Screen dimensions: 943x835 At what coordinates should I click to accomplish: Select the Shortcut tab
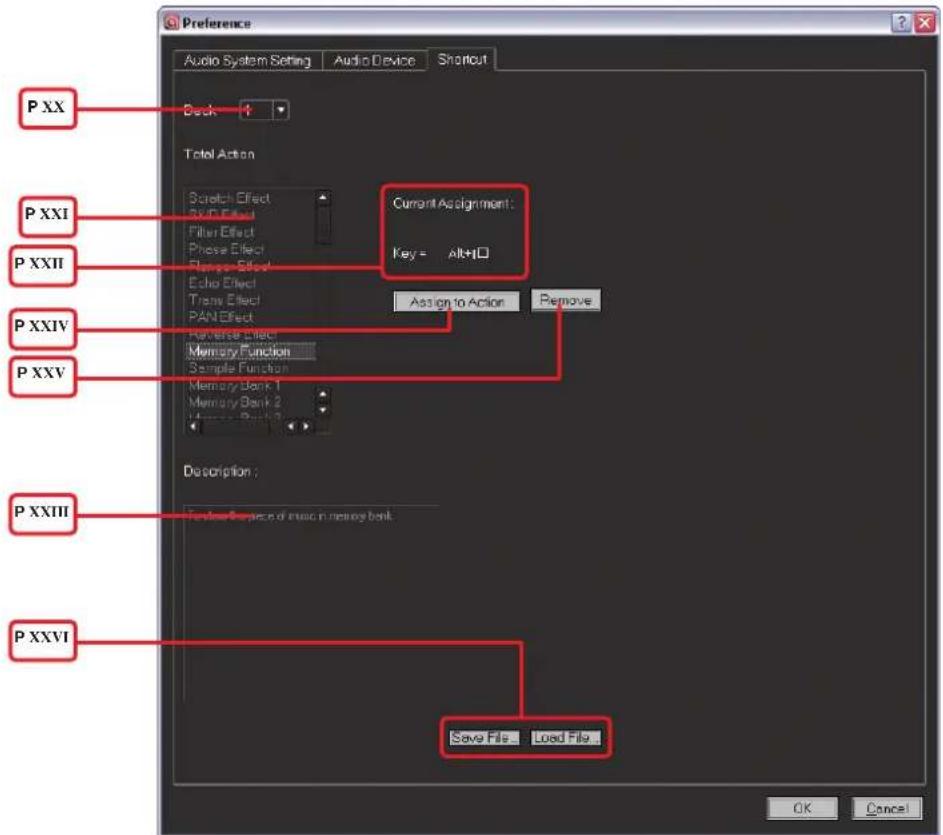pyautogui.click(x=462, y=60)
